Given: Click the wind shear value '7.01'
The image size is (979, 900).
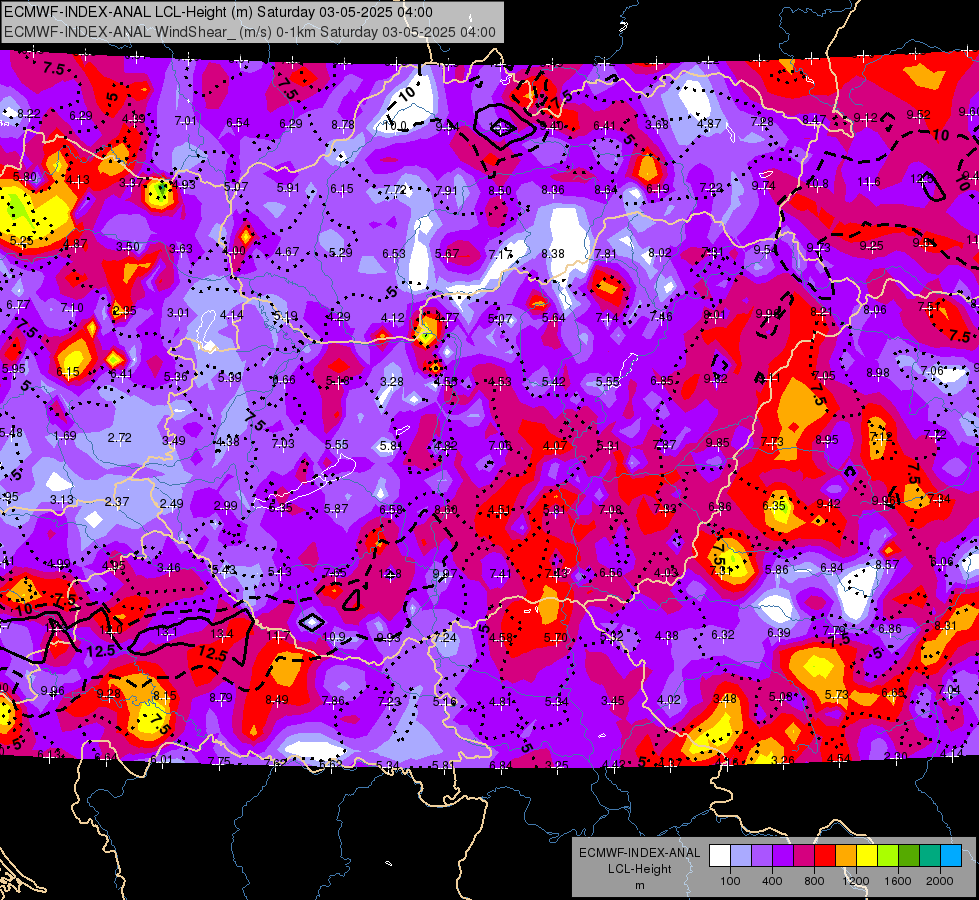Looking at the screenshot, I should (x=185, y=121).
